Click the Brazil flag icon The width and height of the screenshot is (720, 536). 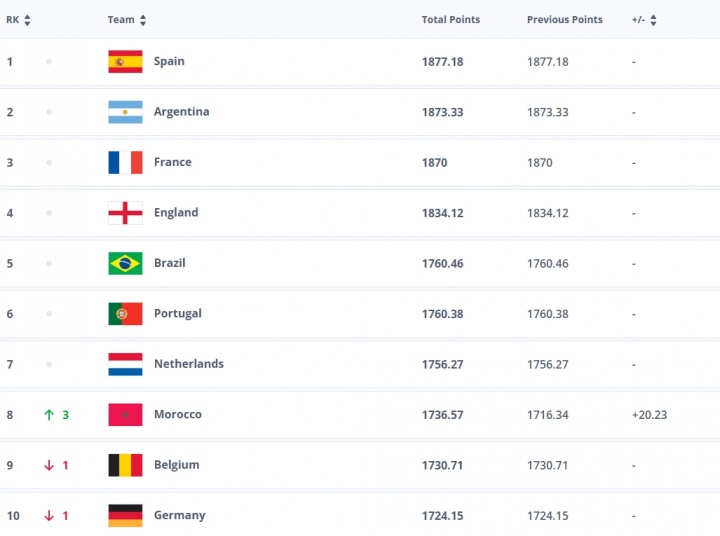pyautogui.click(x=125, y=263)
